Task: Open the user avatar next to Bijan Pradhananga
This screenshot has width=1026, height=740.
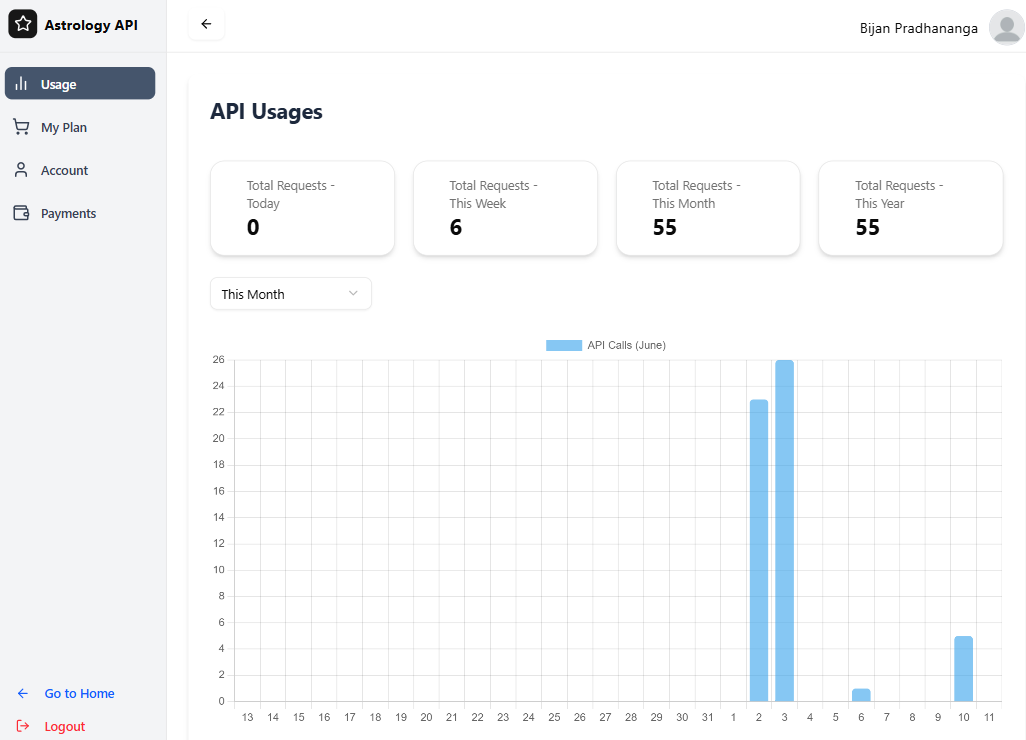Action: coord(1006,27)
